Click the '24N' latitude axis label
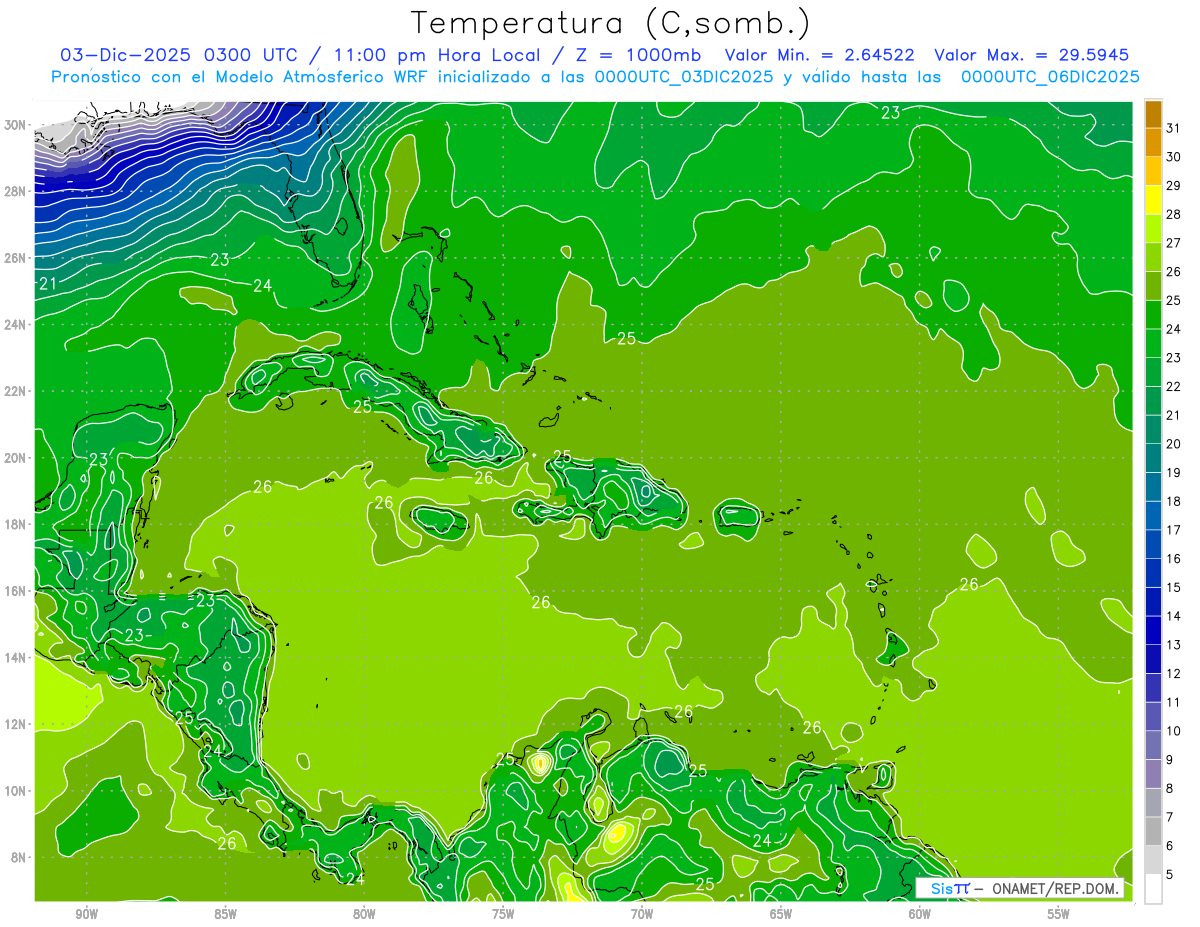 tap(17, 324)
